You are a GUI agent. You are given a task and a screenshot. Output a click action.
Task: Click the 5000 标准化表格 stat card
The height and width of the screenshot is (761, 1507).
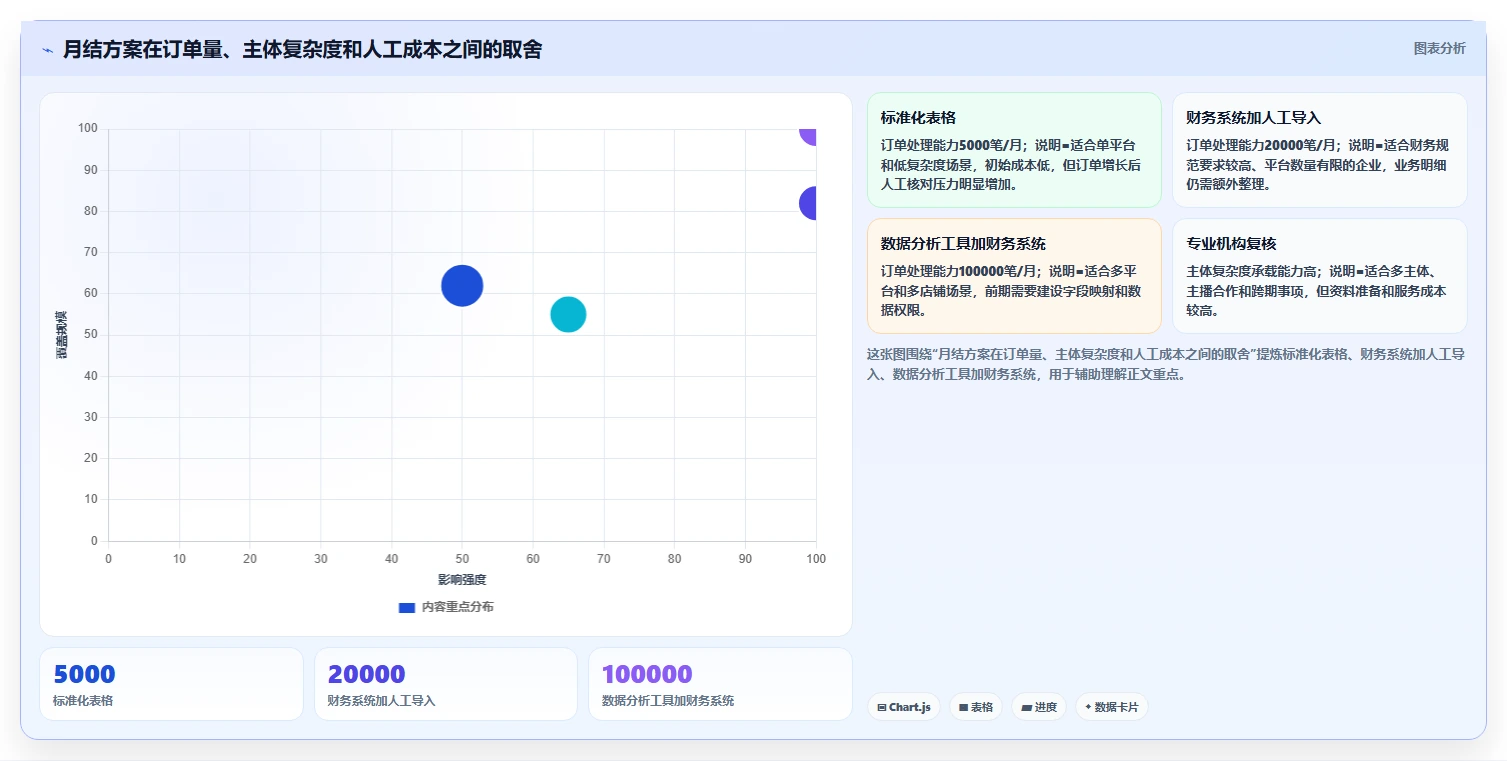point(171,684)
